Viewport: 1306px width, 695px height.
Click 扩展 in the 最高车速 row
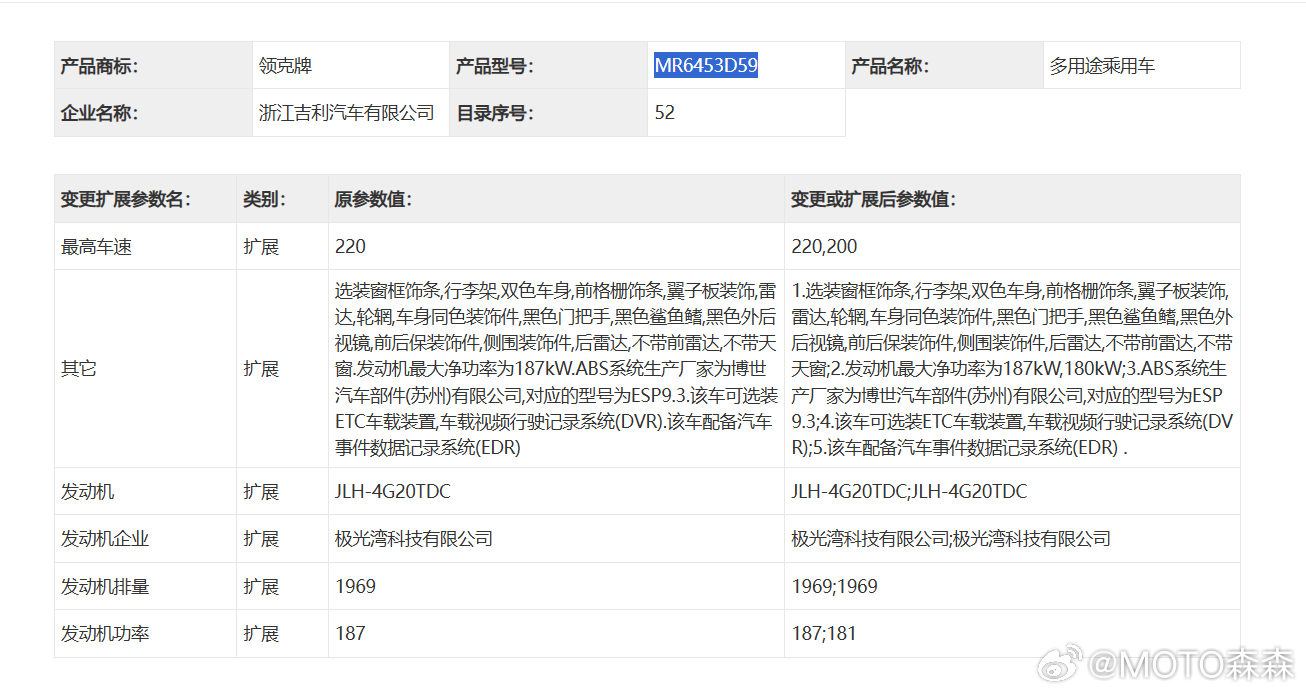tap(261, 246)
